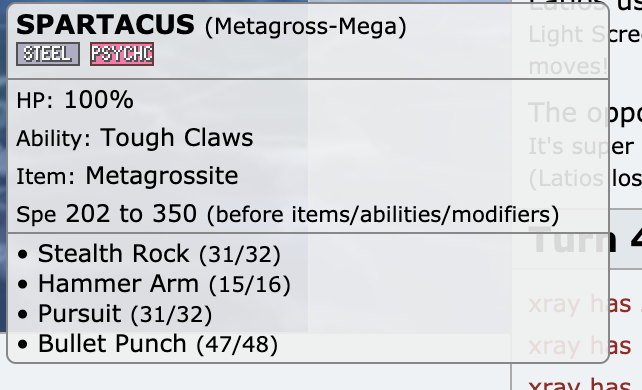The width and height of the screenshot is (642, 390).
Task: Click the Metagrossite item text
Action: point(162,176)
